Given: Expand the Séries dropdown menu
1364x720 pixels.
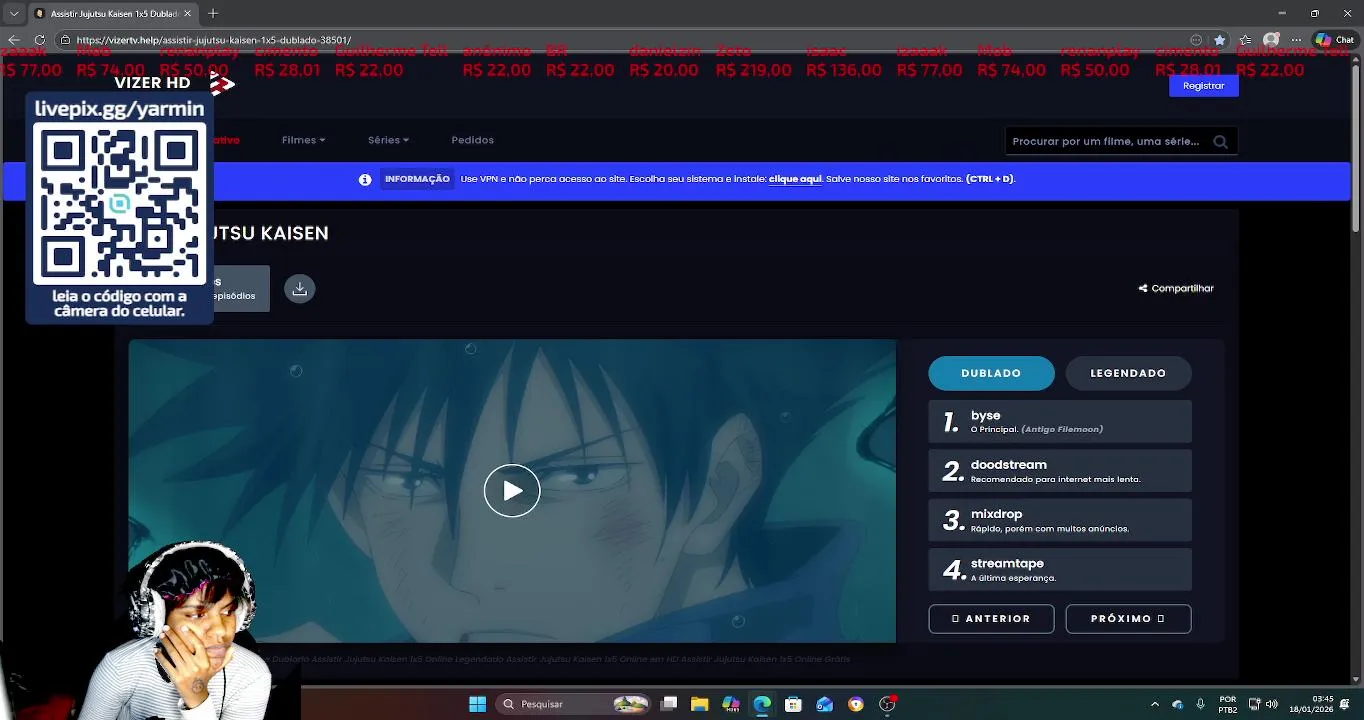Looking at the screenshot, I should click(x=388, y=140).
